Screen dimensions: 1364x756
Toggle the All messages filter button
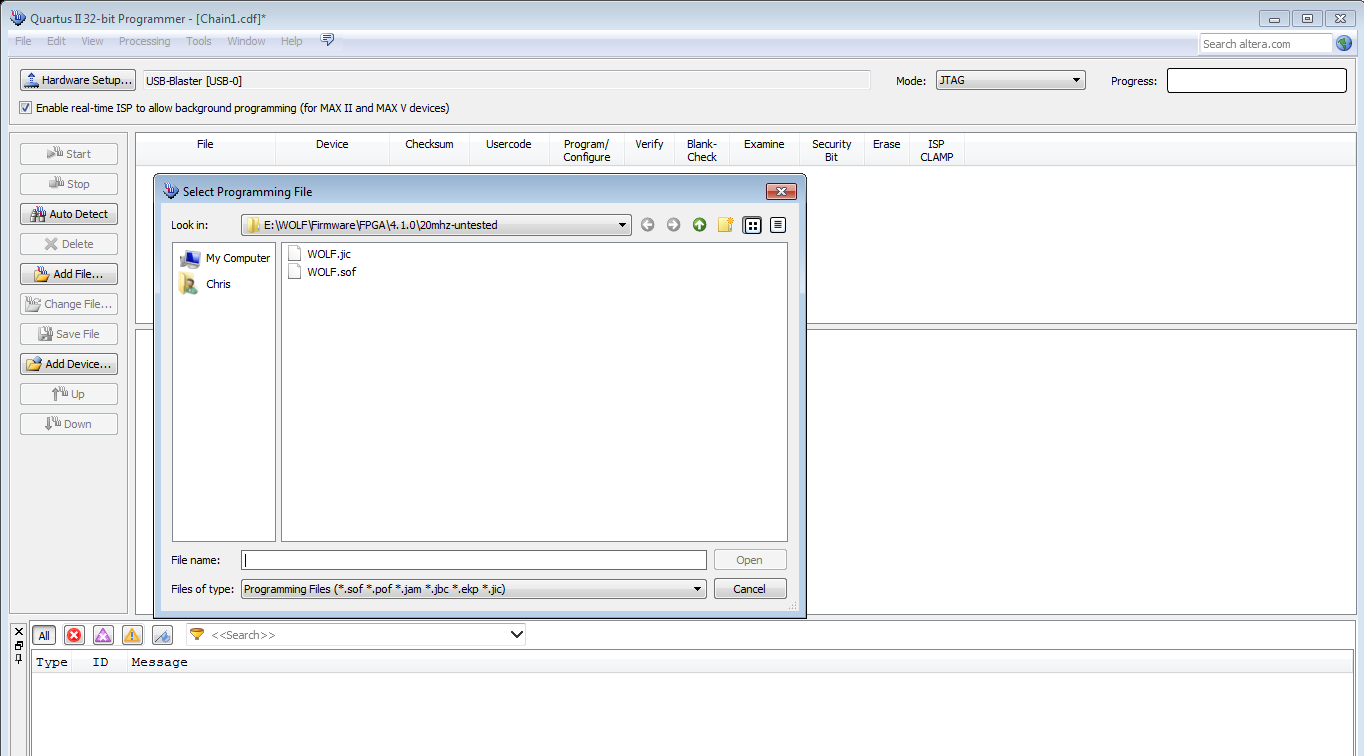44,635
